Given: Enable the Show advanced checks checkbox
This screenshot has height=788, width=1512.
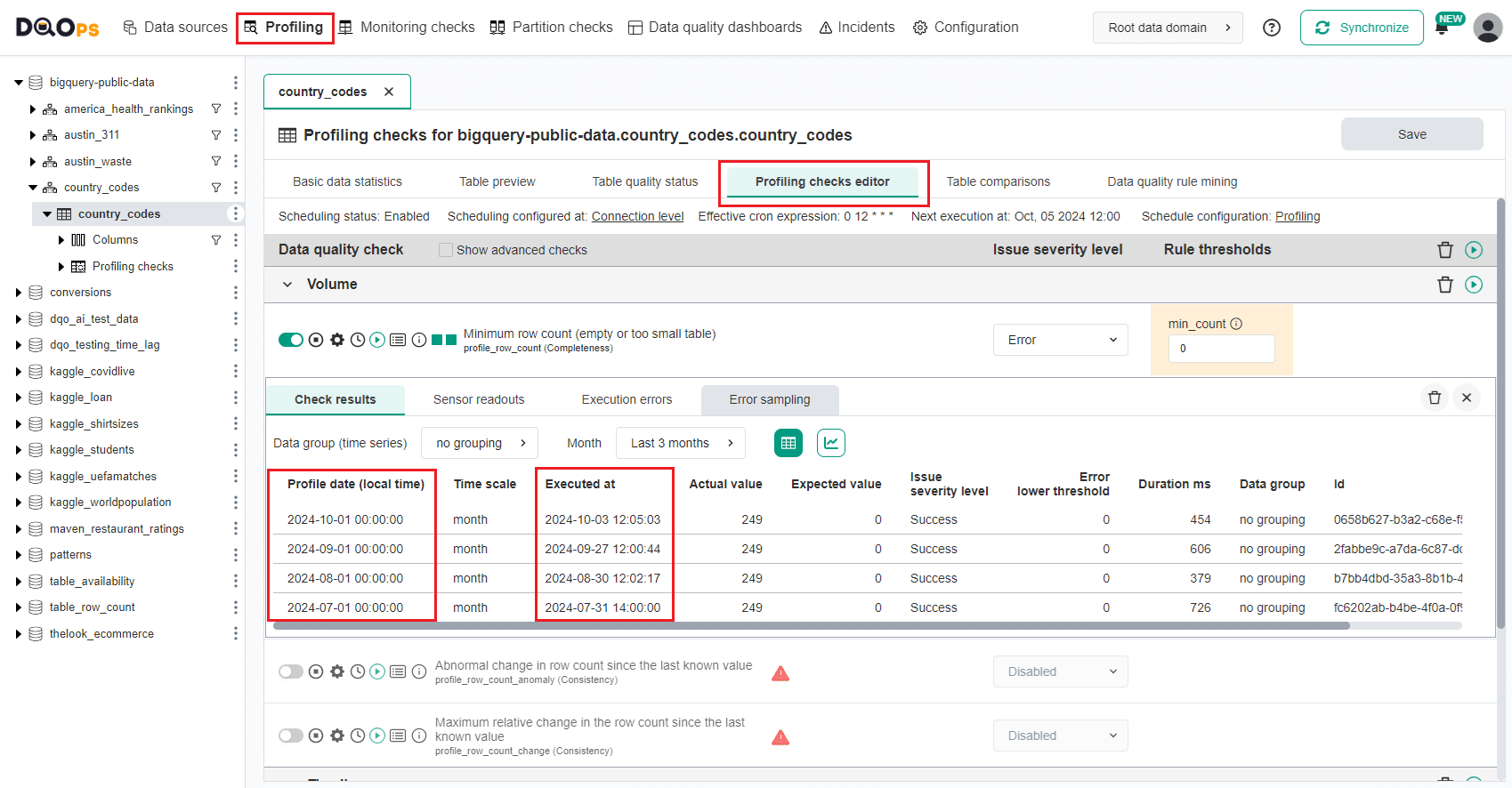Looking at the screenshot, I should (x=446, y=250).
